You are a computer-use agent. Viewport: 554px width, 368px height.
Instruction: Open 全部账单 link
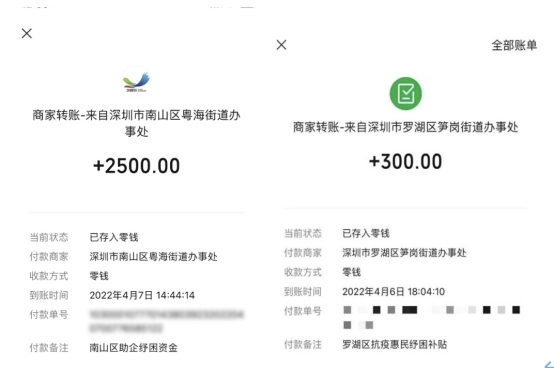coord(514,45)
